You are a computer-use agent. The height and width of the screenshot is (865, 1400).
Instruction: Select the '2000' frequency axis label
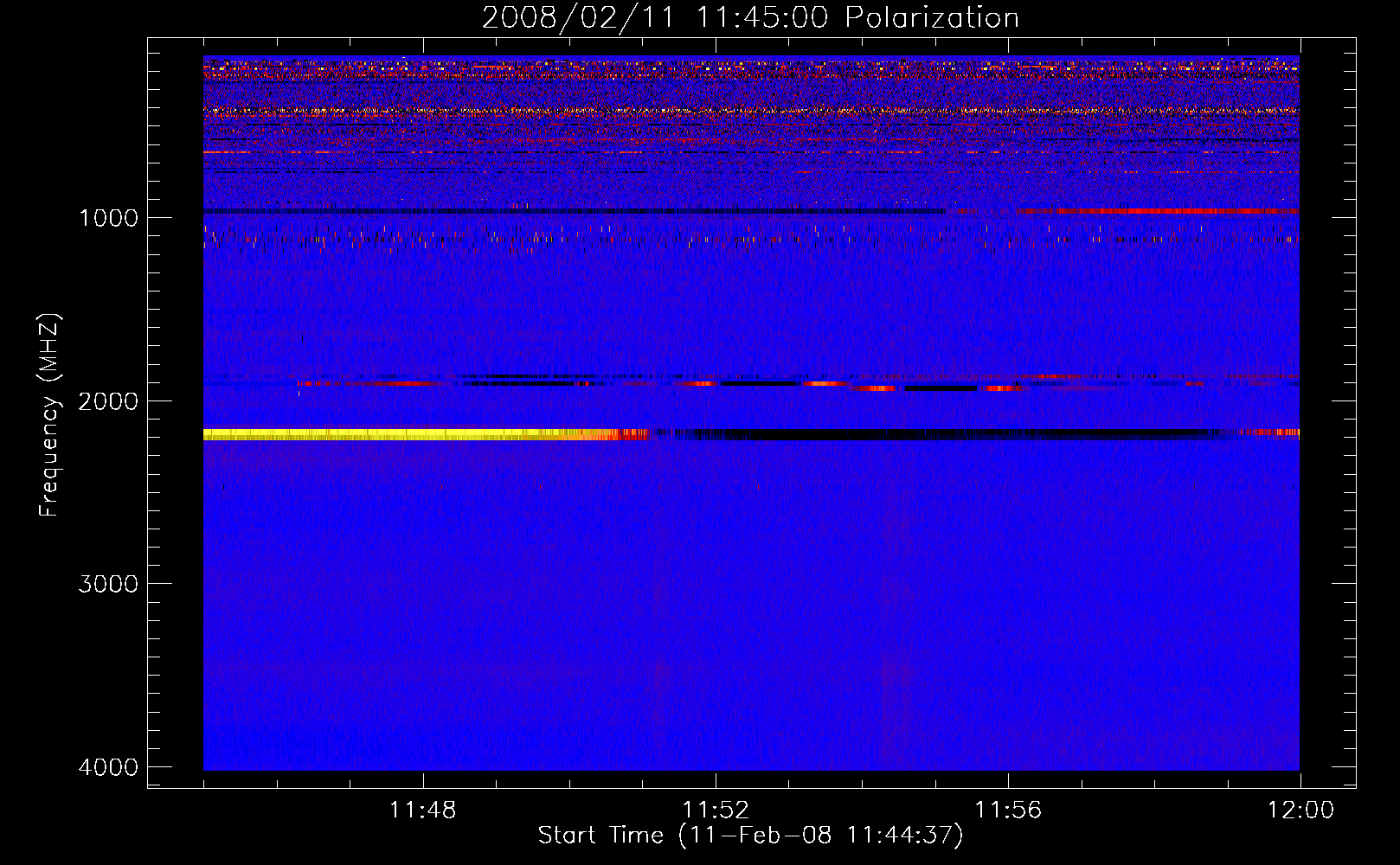tap(108, 401)
